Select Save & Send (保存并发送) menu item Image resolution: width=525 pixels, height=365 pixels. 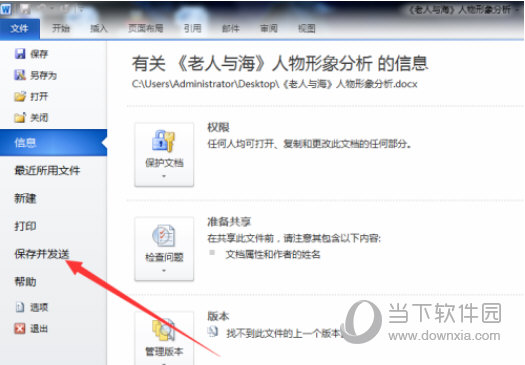42,254
